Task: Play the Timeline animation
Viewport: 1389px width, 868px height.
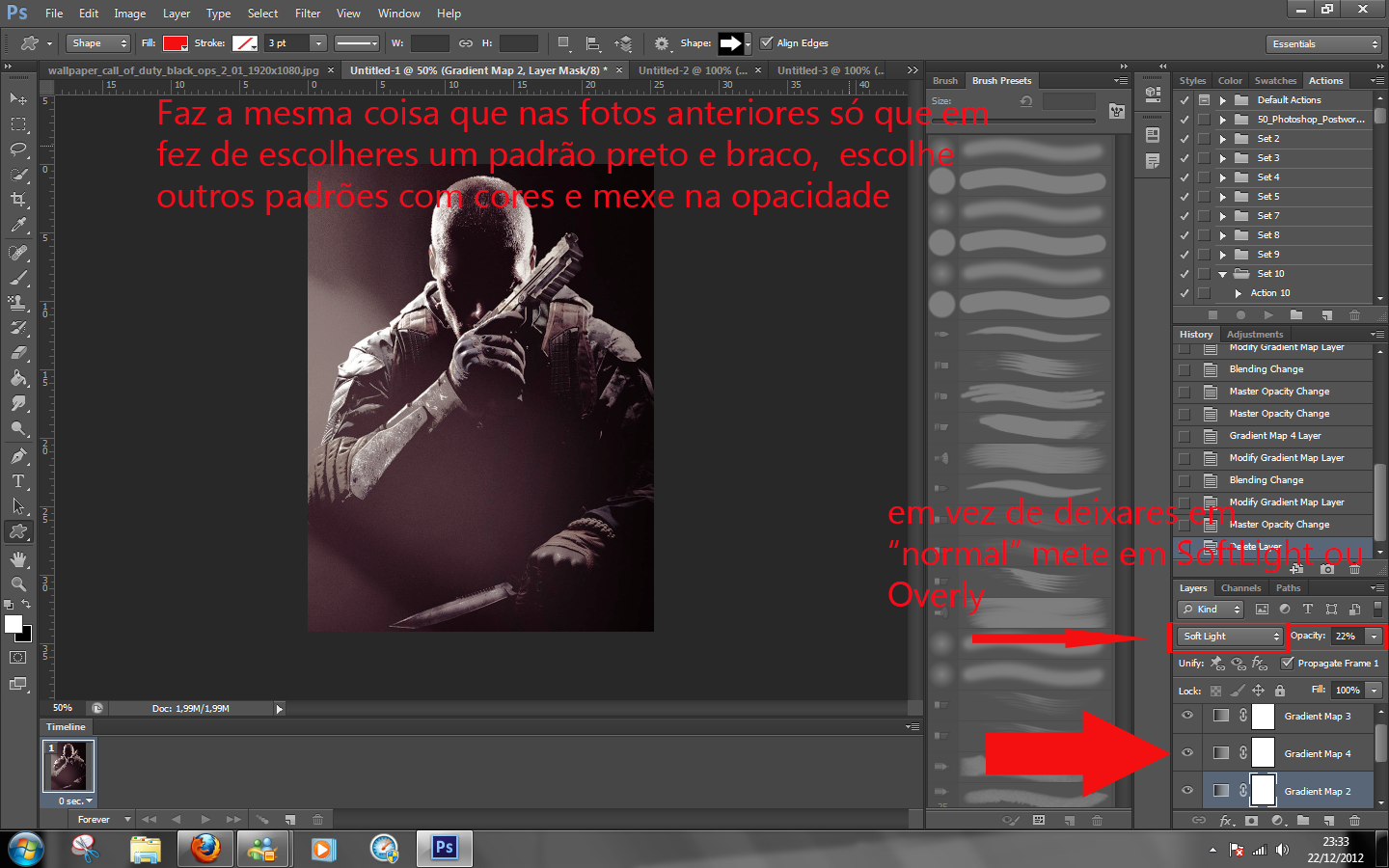Action: [204, 820]
